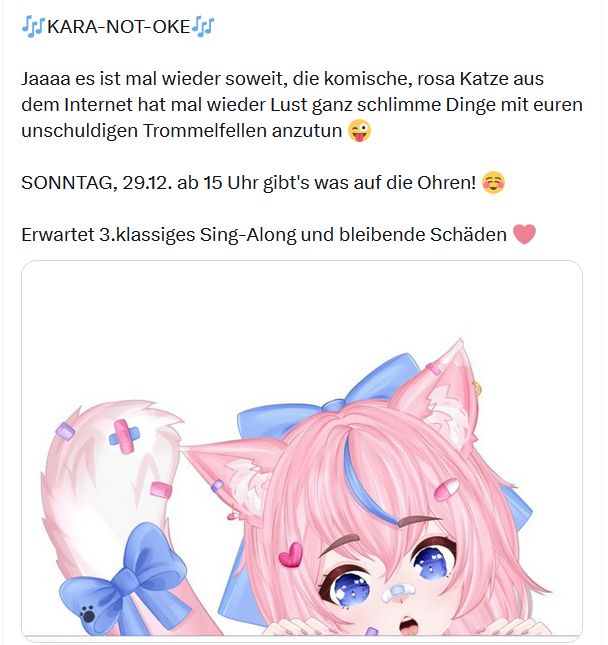Select the winking tongue-out emoji
The width and height of the screenshot is (608, 645).
pyautogui.click(x=360, y=131)
